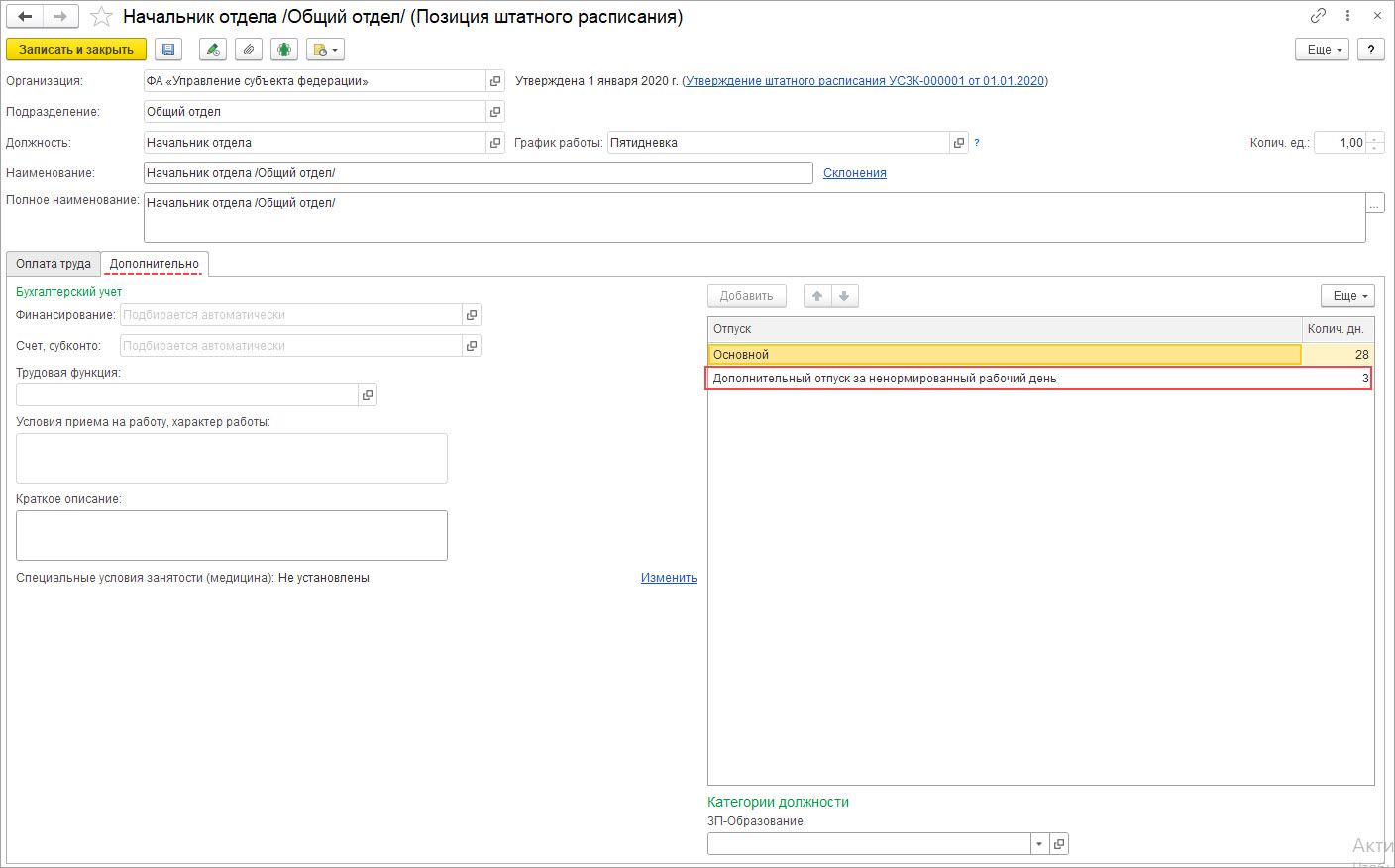Open the График работы field's open-item icon
The image size is (1395, 868).
(x=959, y=143)
